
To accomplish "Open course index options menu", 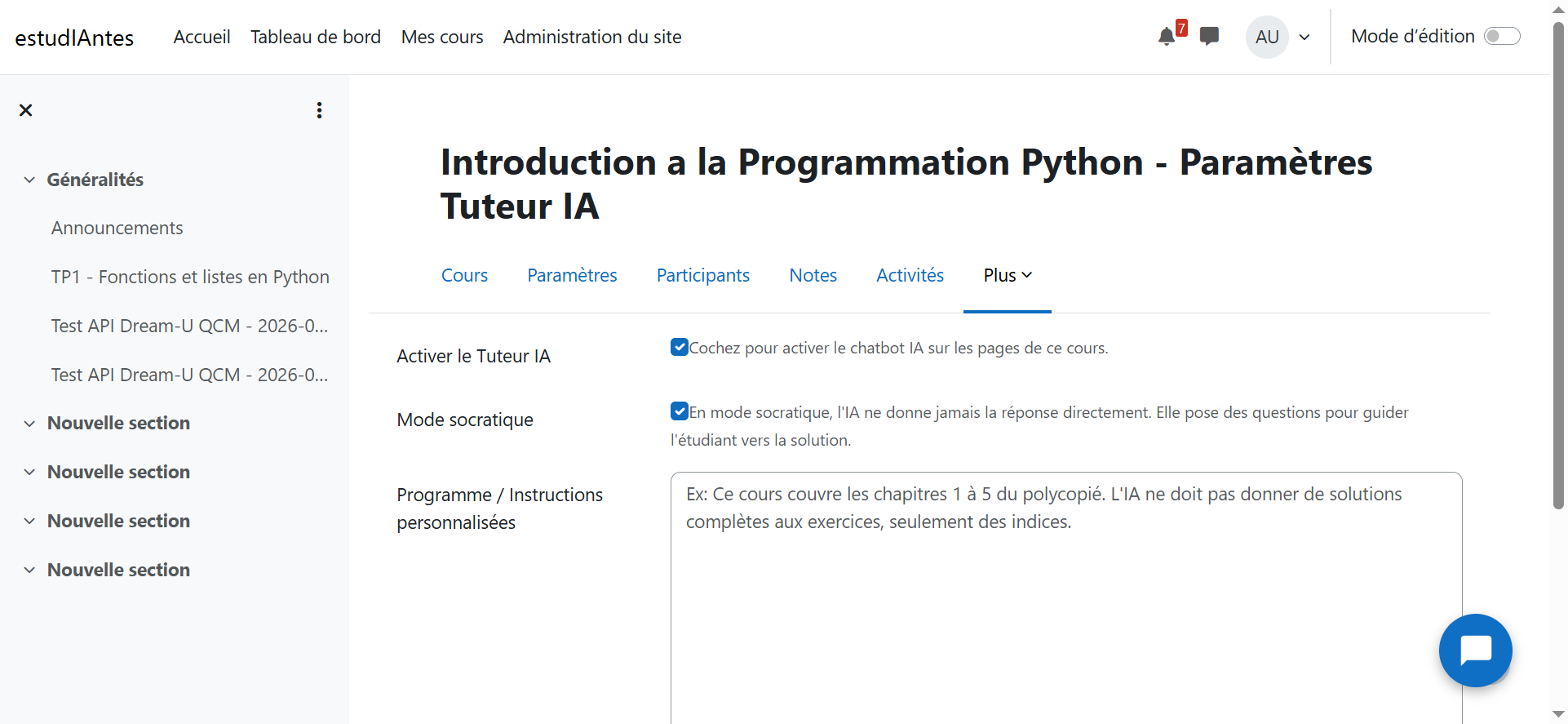I will point(319,110).
